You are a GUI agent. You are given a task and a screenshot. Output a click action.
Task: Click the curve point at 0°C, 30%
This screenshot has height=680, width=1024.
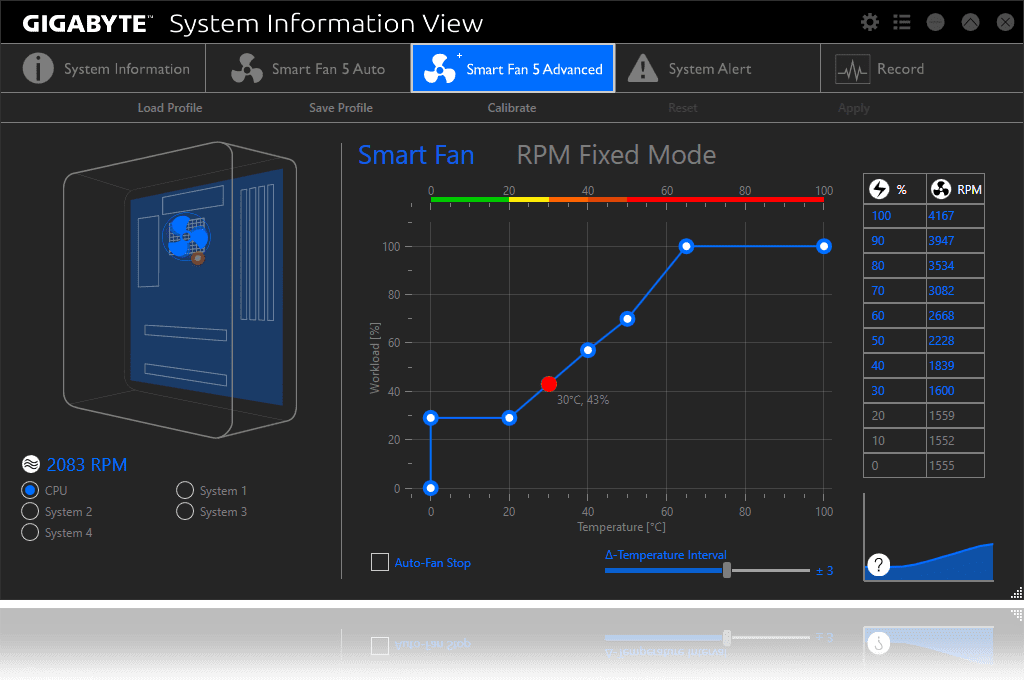430,417
